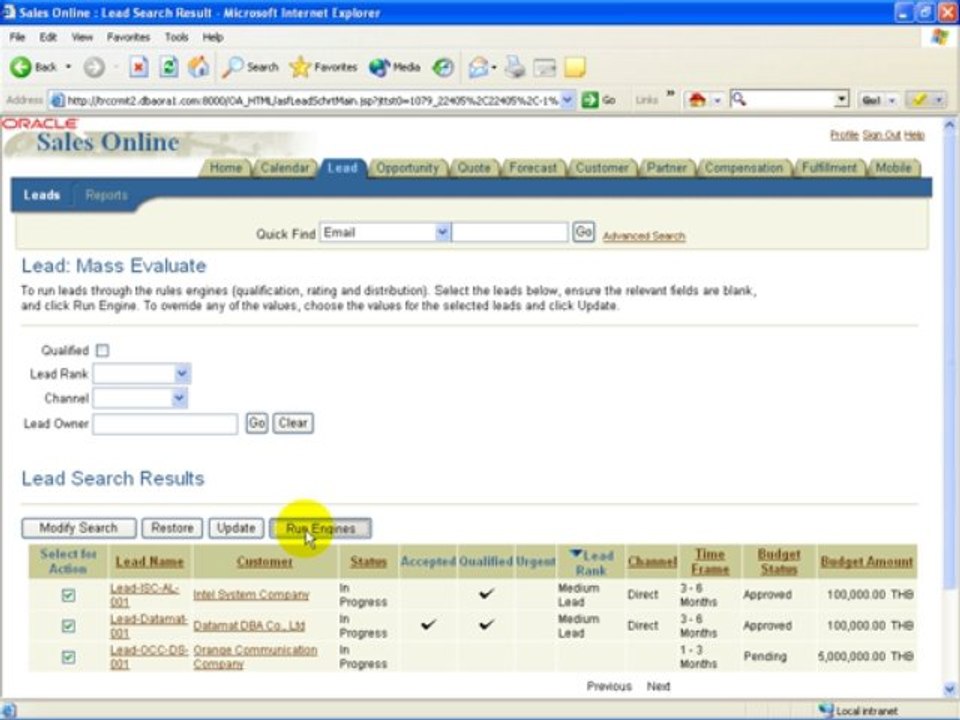This screenshot has height=720, width=960.
Task: Open the View menu
Action: coord(82,37)
